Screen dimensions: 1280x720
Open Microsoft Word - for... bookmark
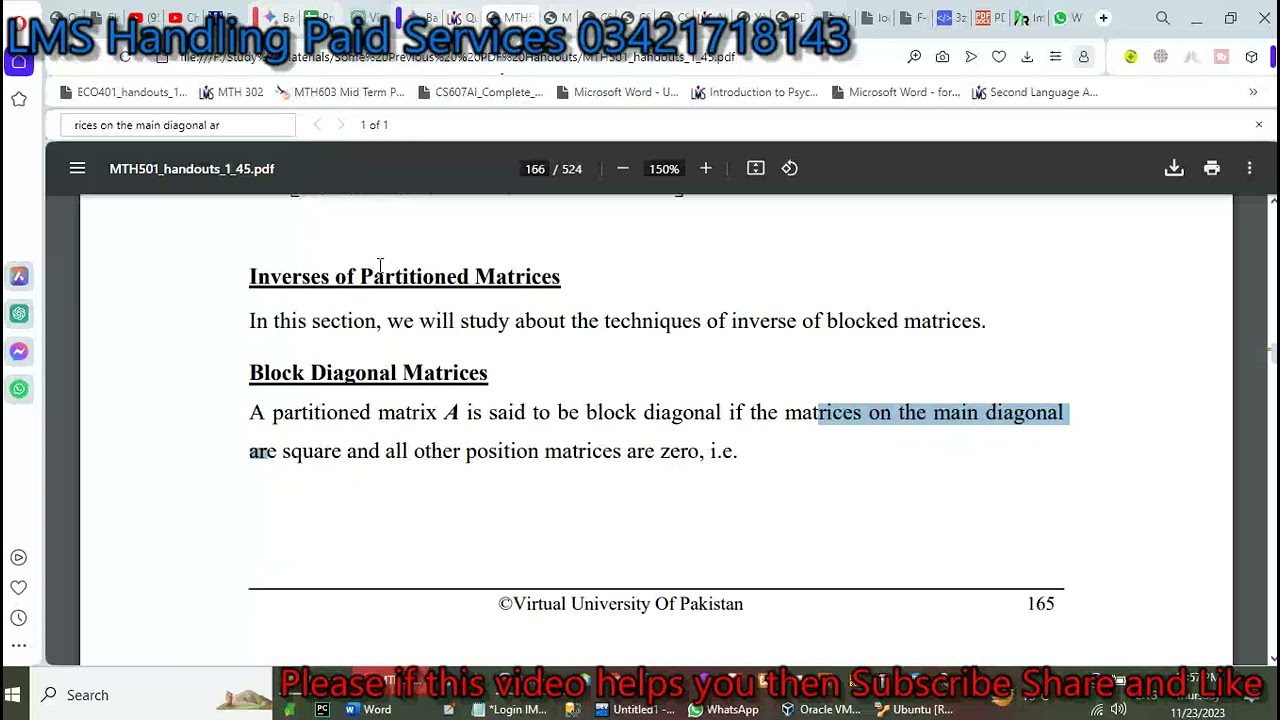coord(895,92)
